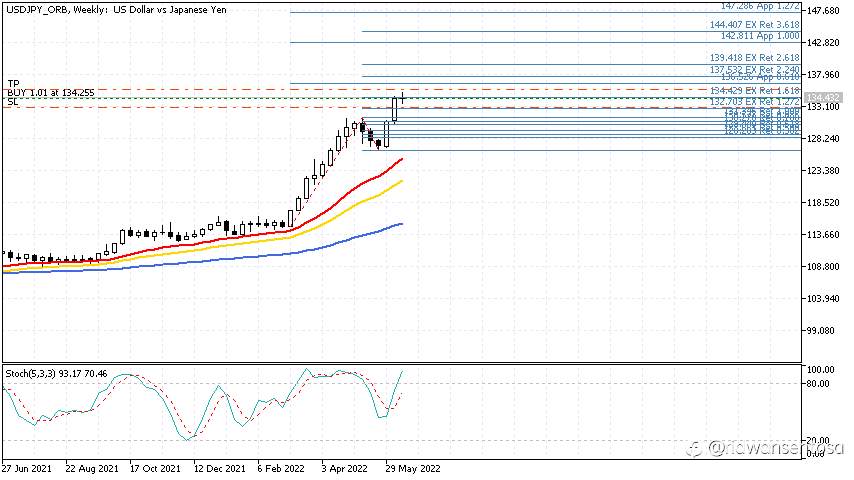Click the 134.429 EX Ret 1.618 level label

tap(754, 90)
